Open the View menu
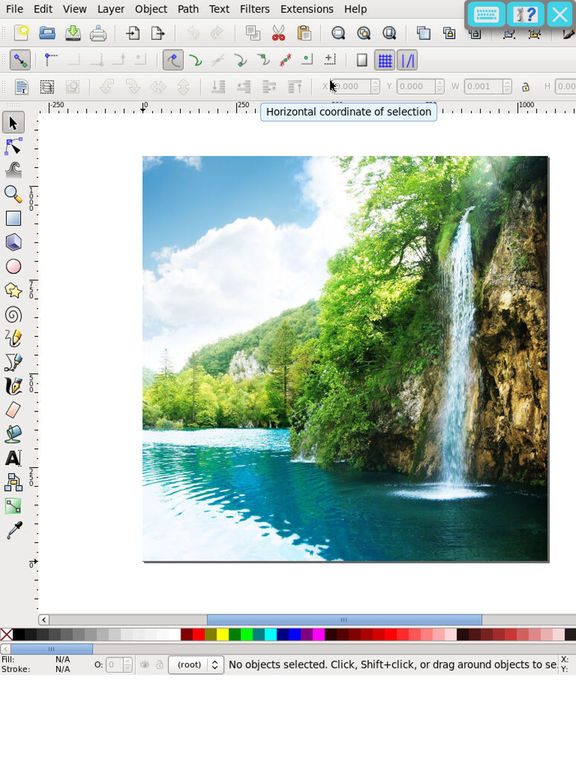Screen dimensions: 576x768 (x=74, y=9)
